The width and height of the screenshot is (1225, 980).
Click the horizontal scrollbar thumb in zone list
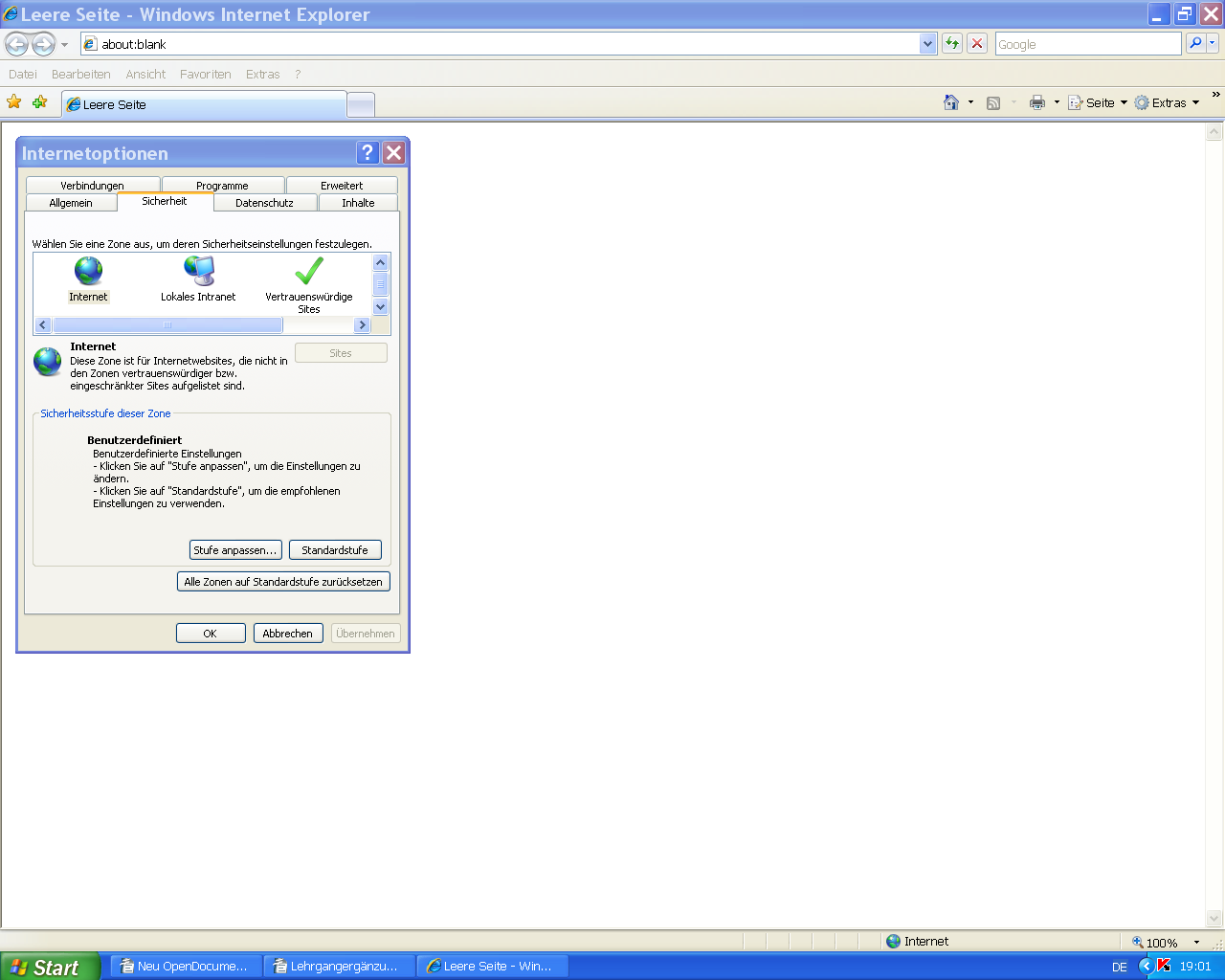(x=167, y=325)
